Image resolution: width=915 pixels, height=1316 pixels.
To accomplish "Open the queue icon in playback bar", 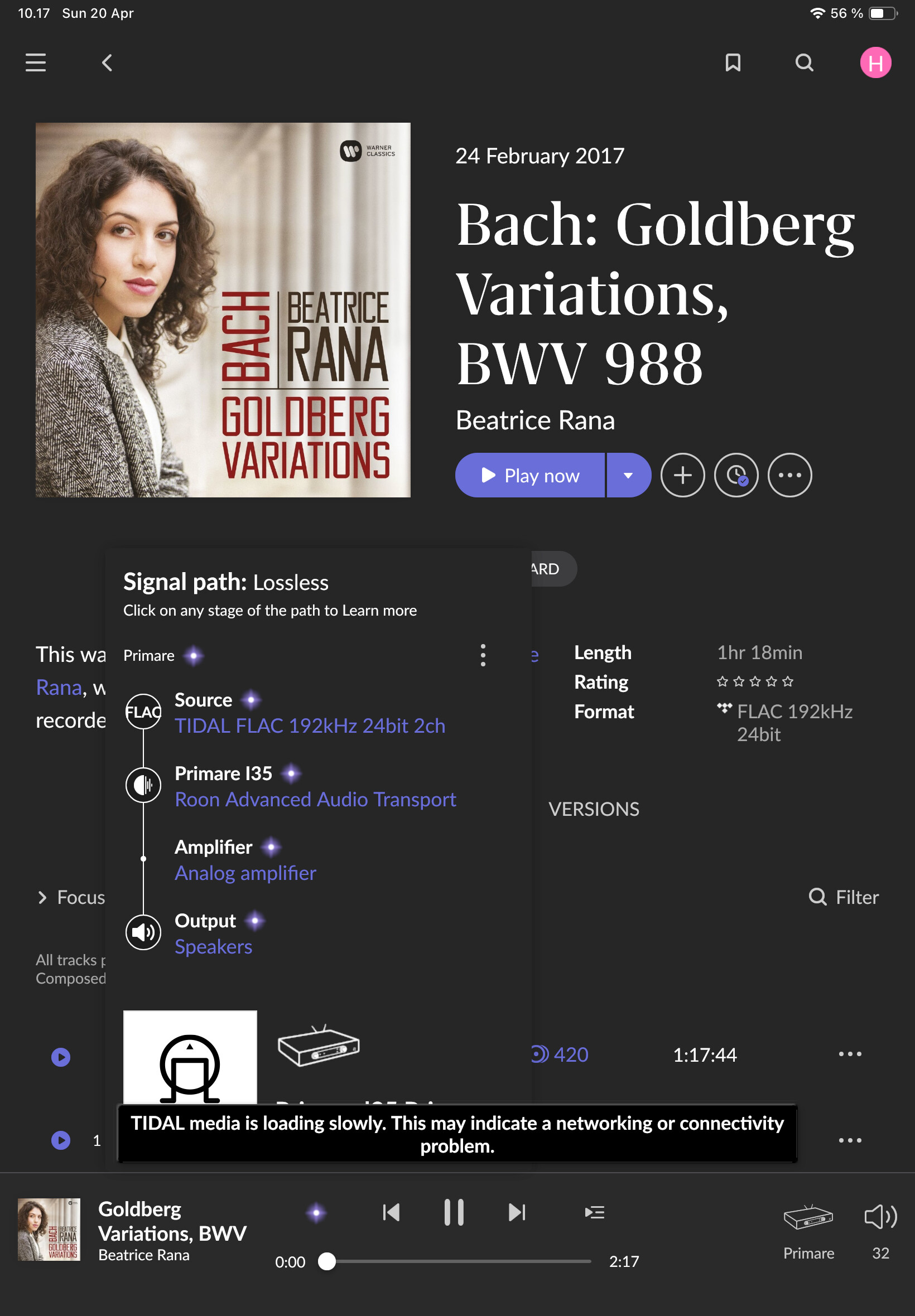I will click(x=595, y=1212).
